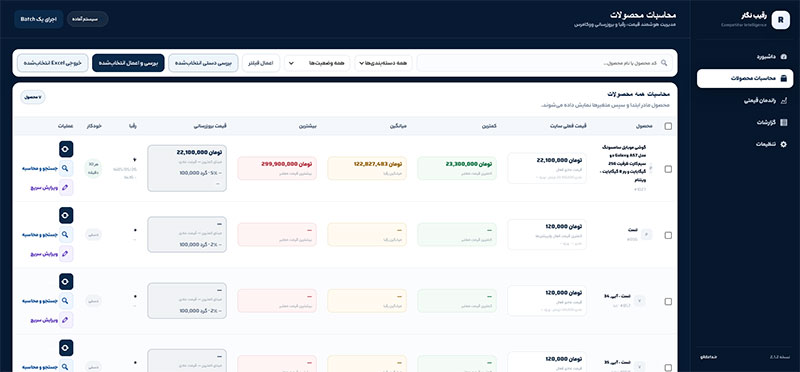Click the pencil edit icon in the plain تست row
The image size is (800, 372).
pyautogui.click(x=66, y=254)
